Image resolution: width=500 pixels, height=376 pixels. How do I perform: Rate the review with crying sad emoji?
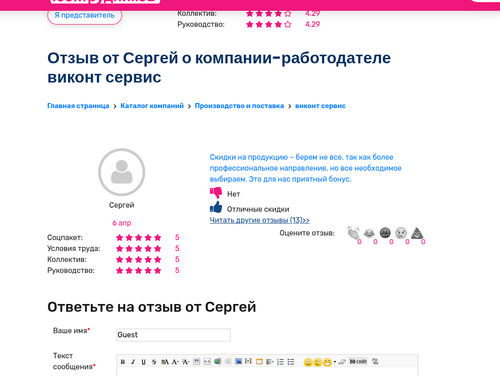pyautogui.click(x=401, y=233)
